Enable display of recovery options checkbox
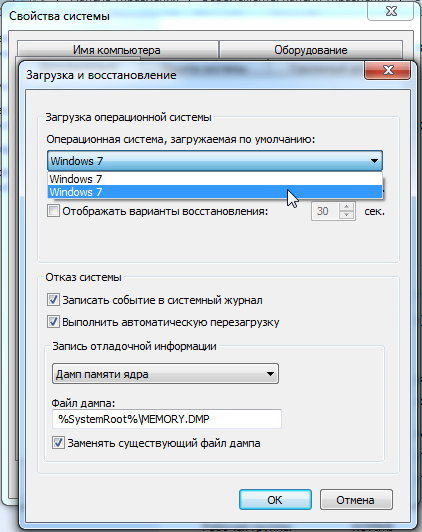The image size is (422, 532). pyautogui.click(x=53, y=211)
